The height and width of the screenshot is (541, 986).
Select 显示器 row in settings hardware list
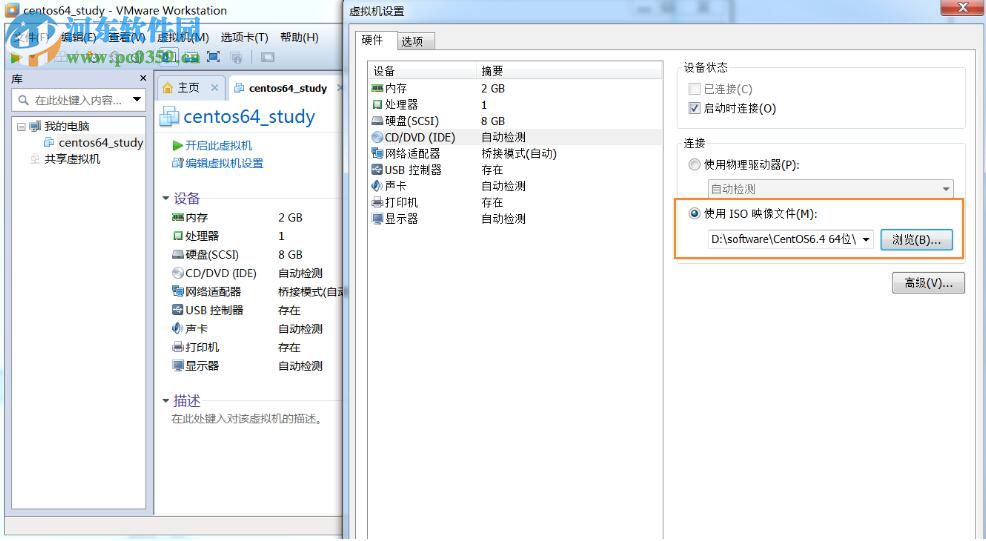pos(515,219)
